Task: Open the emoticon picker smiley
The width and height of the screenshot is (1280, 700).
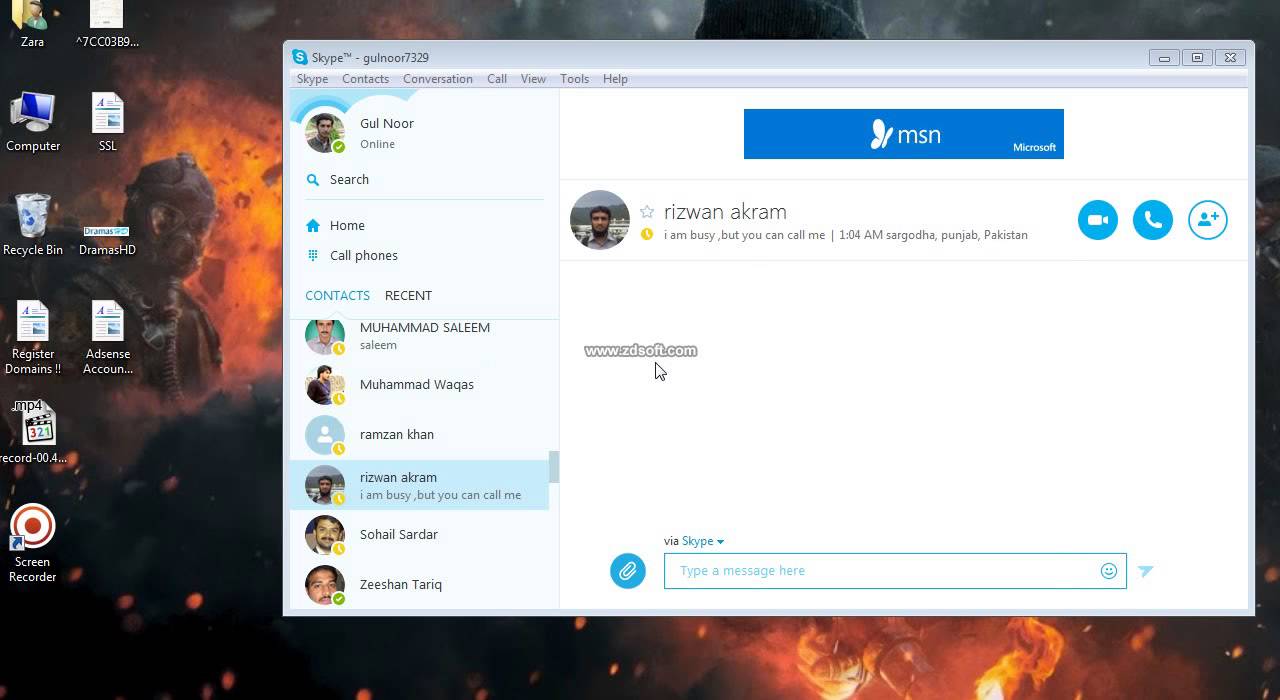Action: pyautogui.click(x=1108, y=571)
